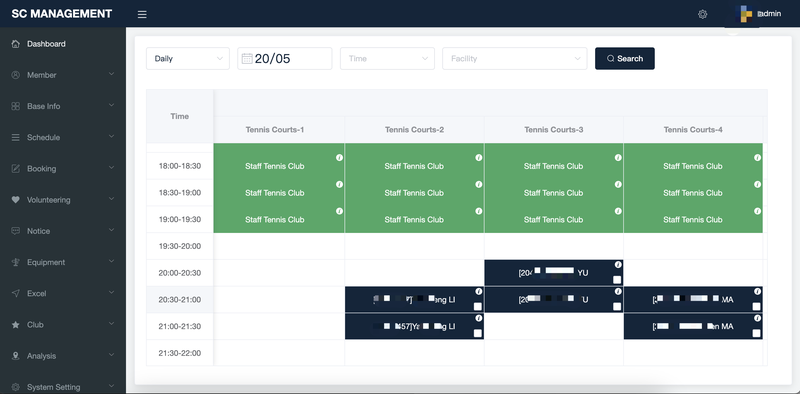Tick checkbox on Tennis Courts-4 21:00-21:30 booking
This screenshot has width=800, height=394.
coord(757,333)
